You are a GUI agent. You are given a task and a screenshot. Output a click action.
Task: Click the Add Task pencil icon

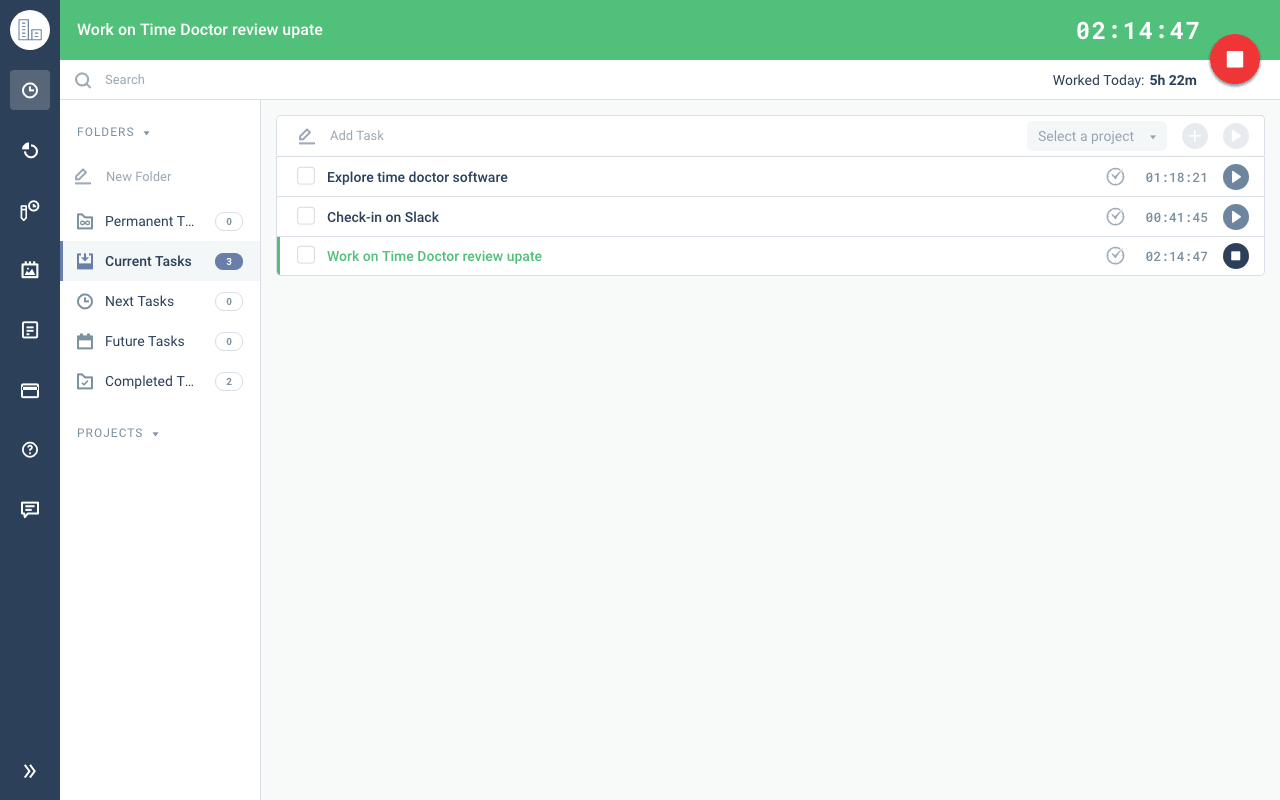pos(307,136)
